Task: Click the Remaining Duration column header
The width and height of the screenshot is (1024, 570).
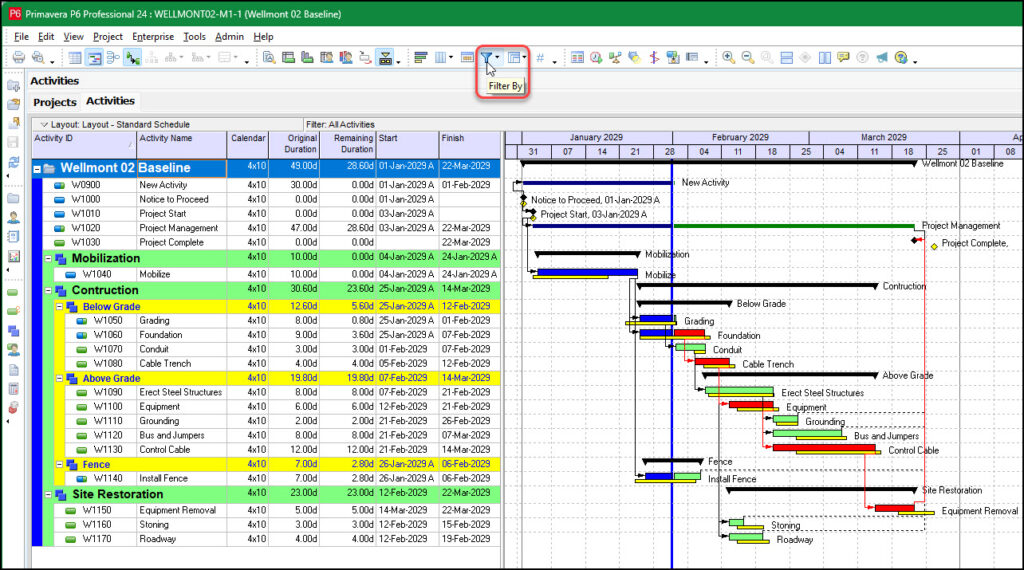Action: click(x=348, y=144)
